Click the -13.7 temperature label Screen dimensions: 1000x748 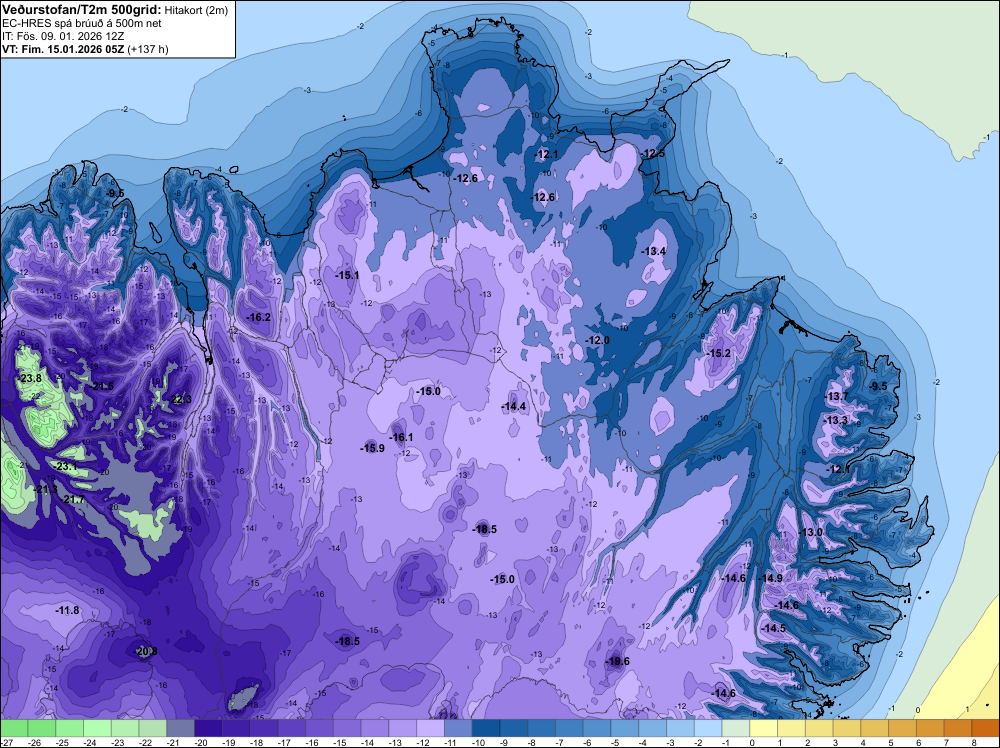[x=837, y=396]
